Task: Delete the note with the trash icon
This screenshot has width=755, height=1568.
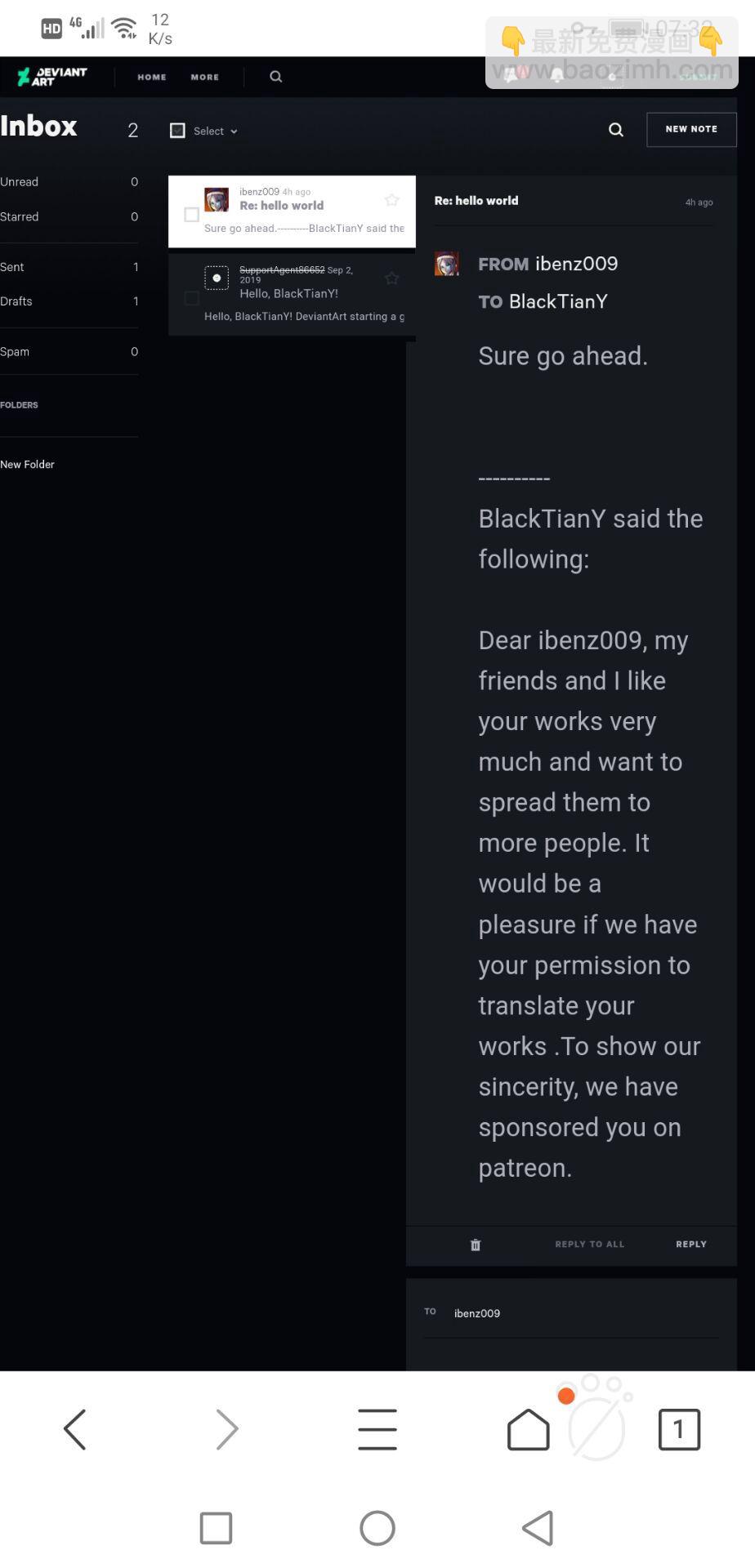Action: [476, 1245]
